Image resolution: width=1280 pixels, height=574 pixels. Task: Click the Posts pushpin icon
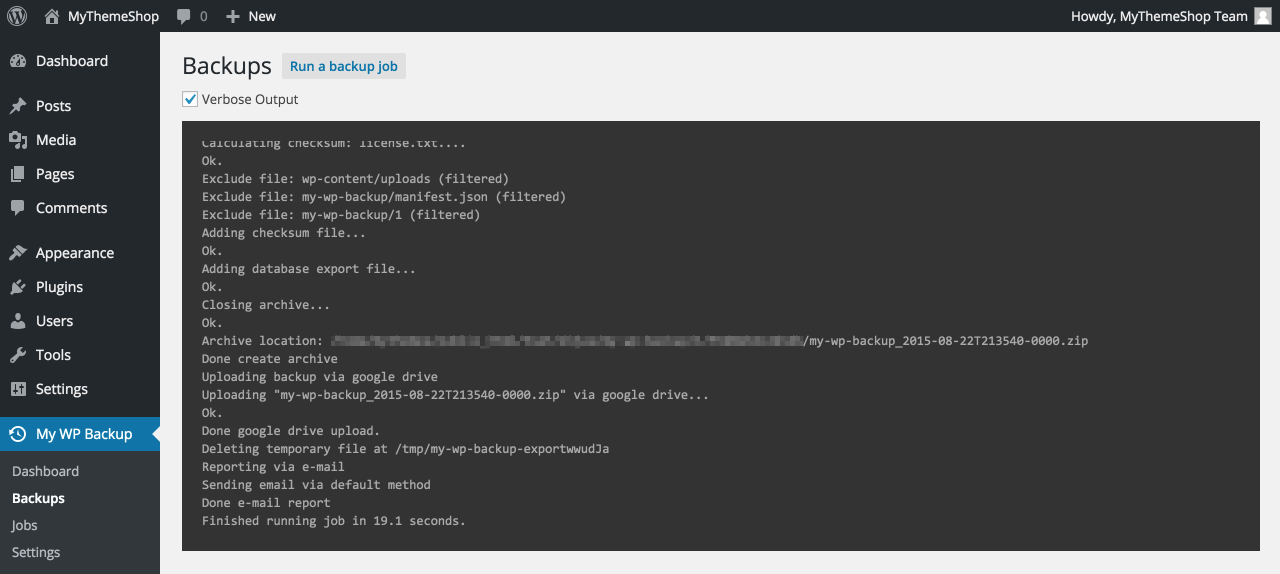(18, 106)
